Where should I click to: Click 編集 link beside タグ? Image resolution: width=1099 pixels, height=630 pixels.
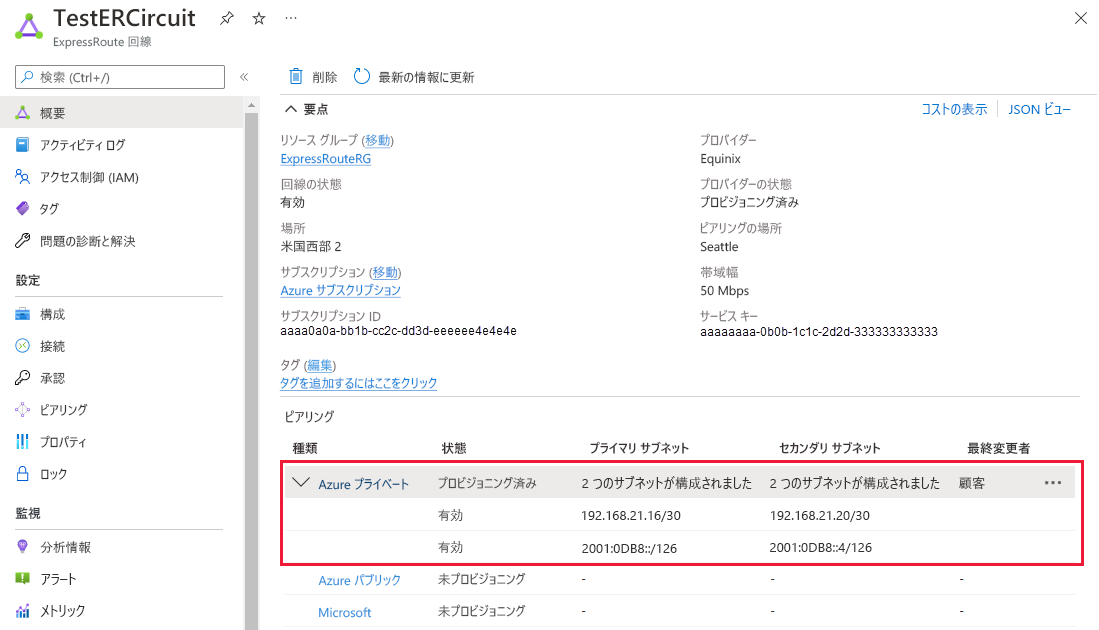[x=320, y=365]
